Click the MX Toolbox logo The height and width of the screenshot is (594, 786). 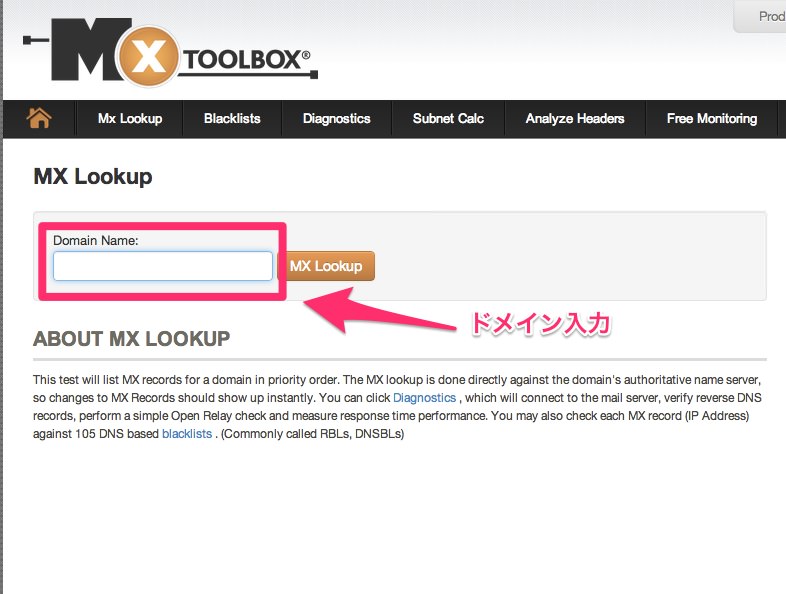170,52
